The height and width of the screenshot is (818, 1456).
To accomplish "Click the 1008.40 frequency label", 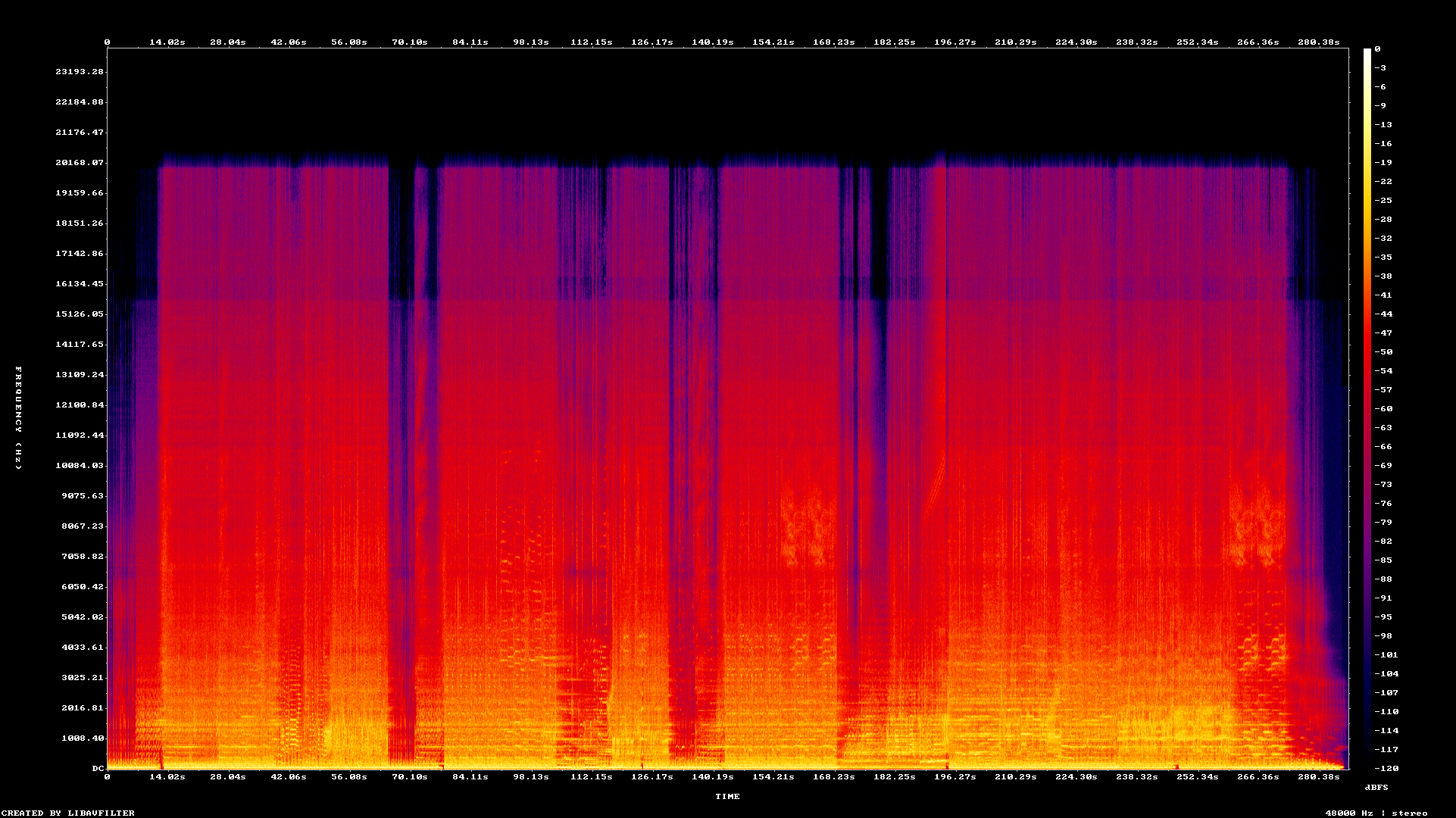I will click(83, 738).
